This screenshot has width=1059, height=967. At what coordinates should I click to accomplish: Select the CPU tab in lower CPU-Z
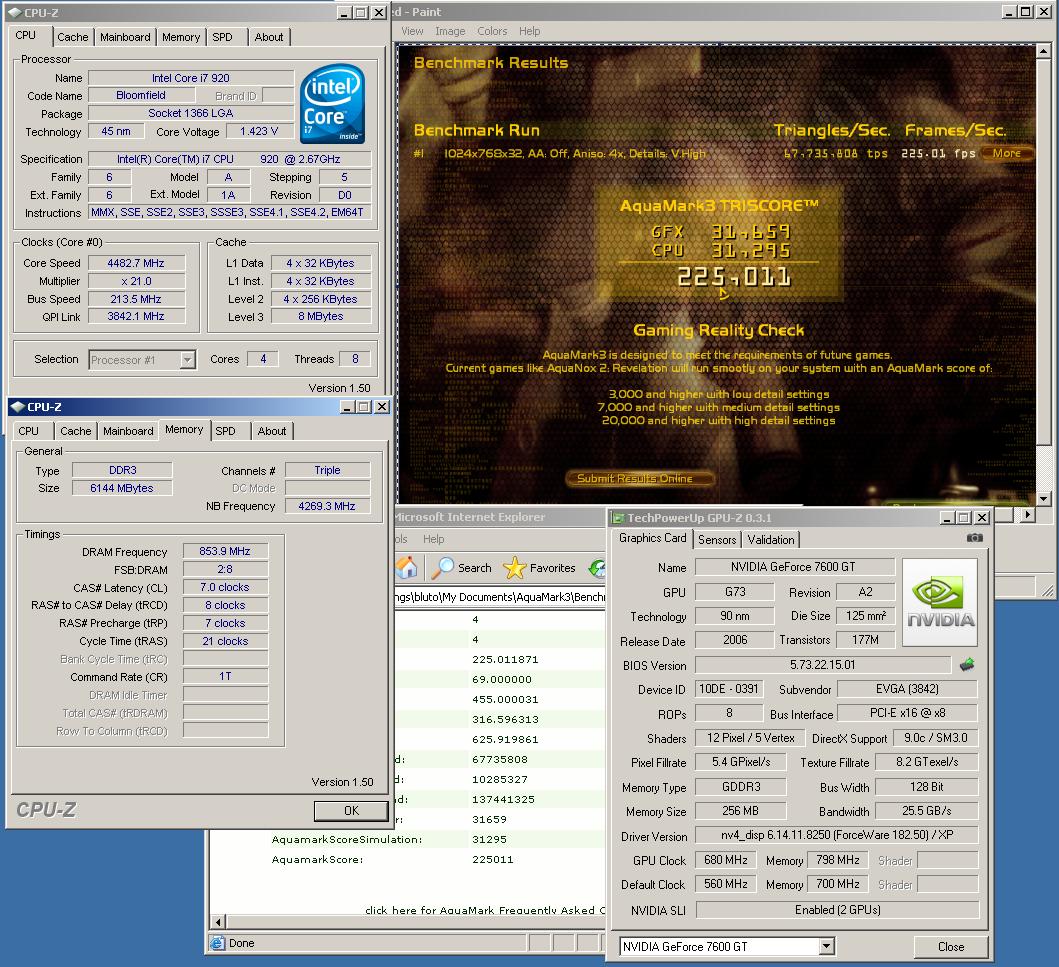28,431
